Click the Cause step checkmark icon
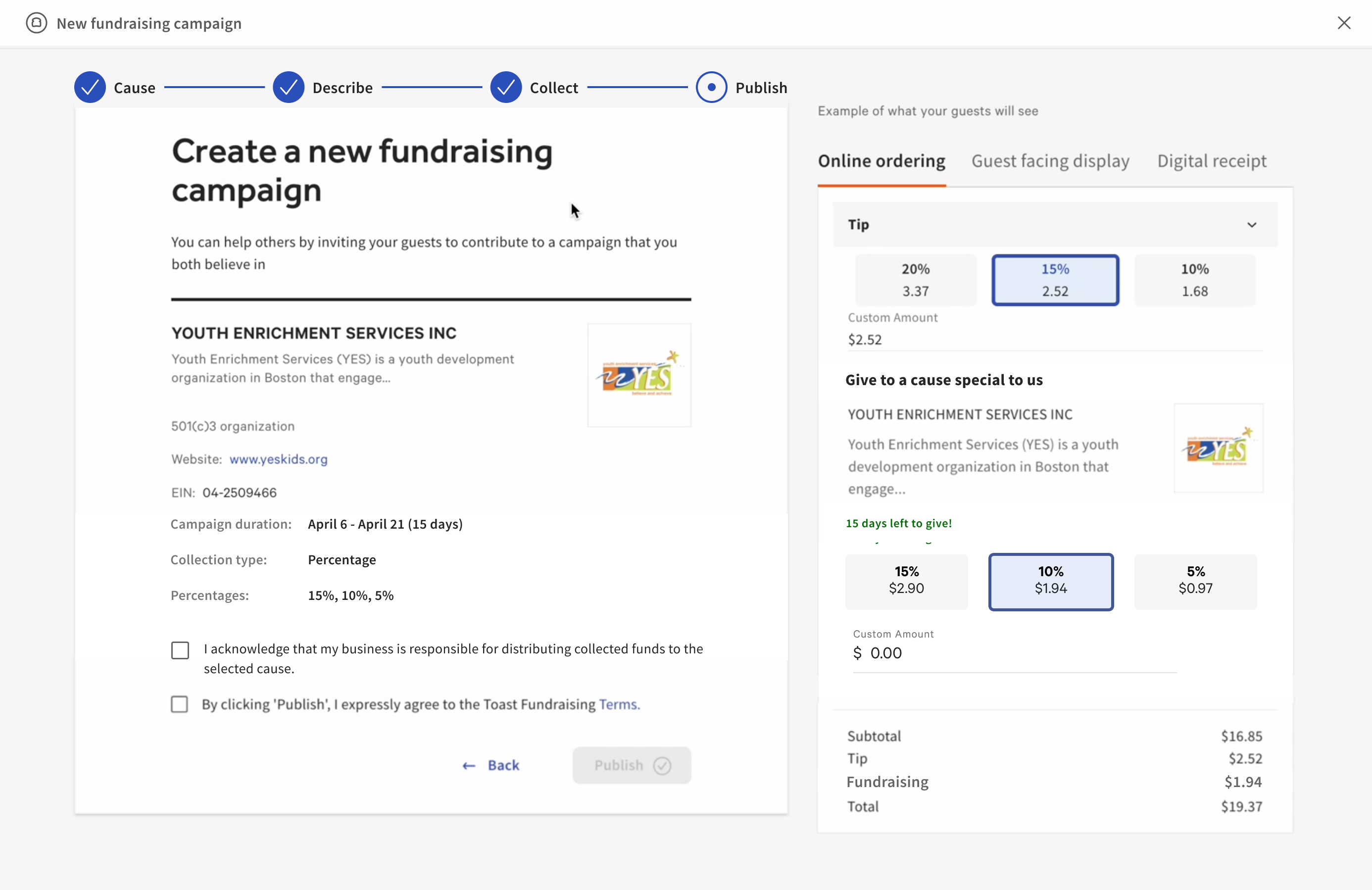This screenshot has width=1372, height=890. [90, 88]
